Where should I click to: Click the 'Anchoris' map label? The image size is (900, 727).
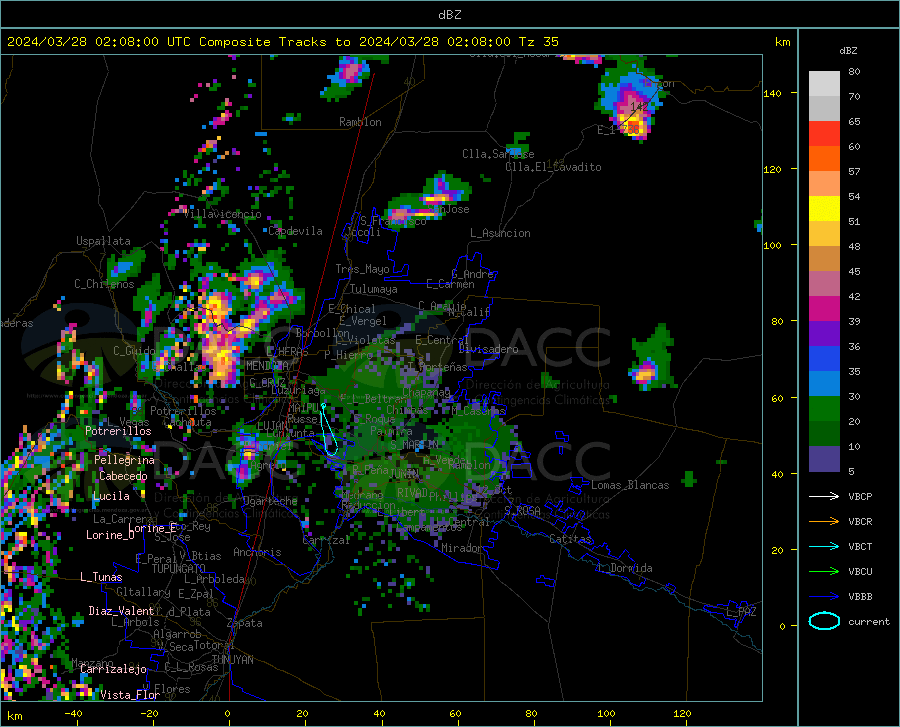tap(257, 552)
